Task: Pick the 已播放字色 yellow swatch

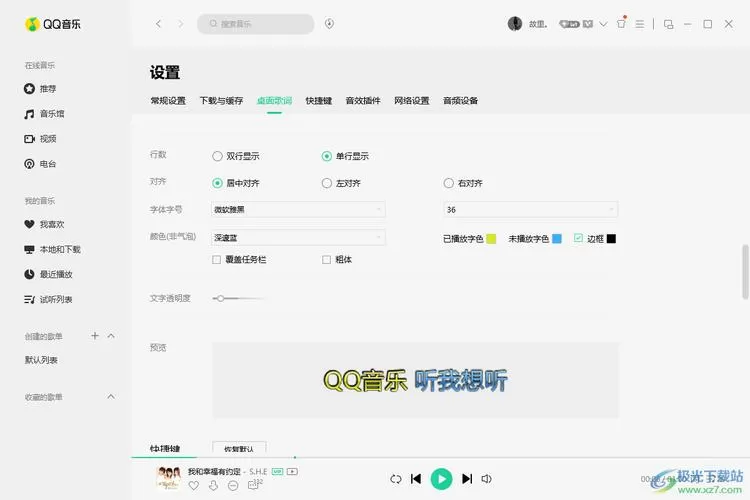Action: tap(491, 238)
